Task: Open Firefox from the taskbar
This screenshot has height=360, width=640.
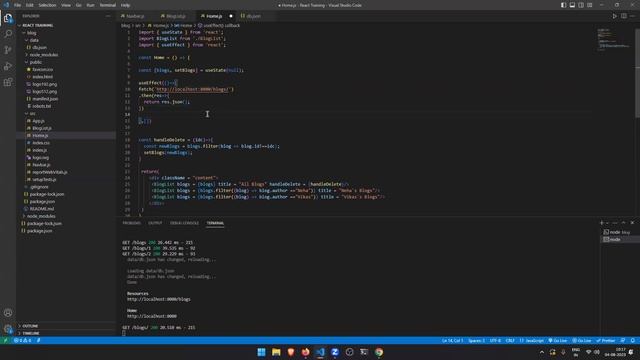Action: point(306,352)
